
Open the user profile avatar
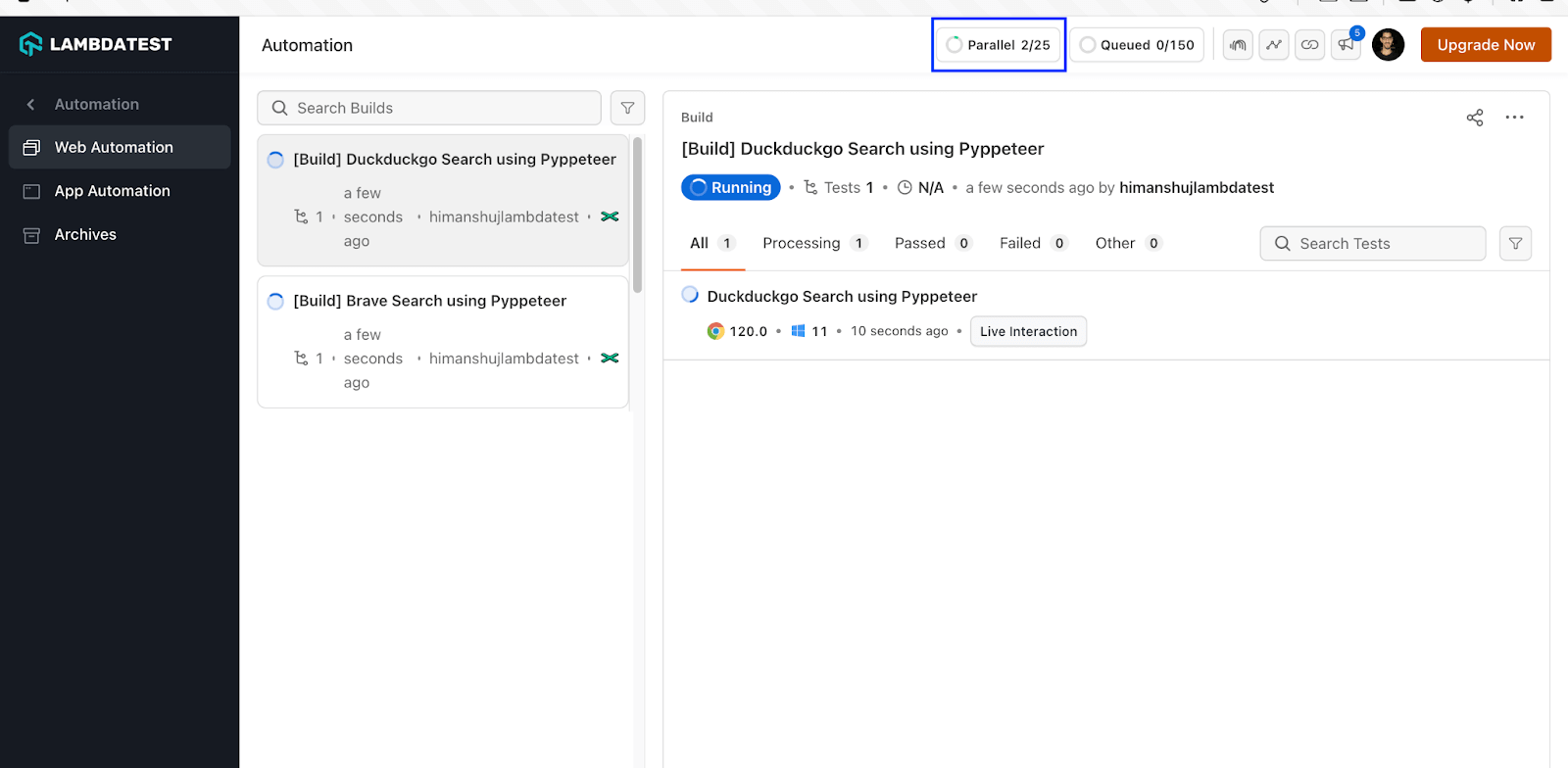point(1388,45)
